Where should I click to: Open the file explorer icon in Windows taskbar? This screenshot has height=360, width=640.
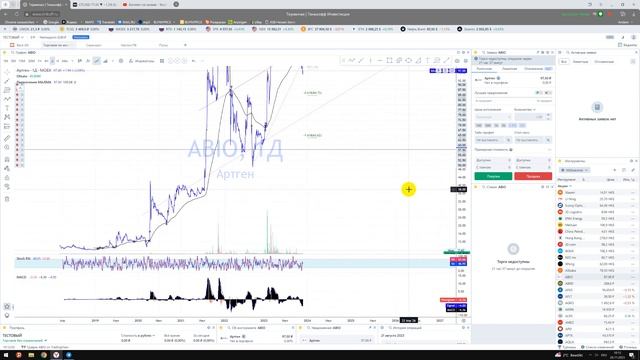(x=31, y=355)
